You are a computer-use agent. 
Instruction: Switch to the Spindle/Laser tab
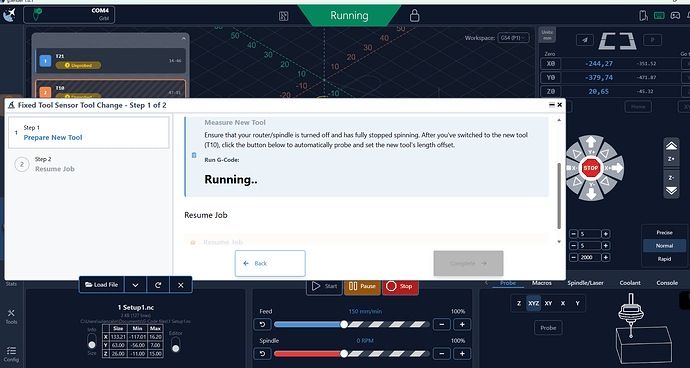(585, 283)
